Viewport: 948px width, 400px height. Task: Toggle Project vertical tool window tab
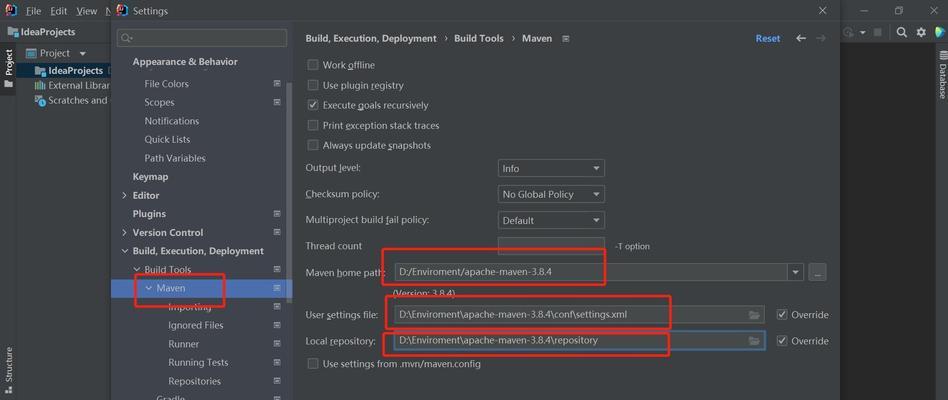click(8, 68)
